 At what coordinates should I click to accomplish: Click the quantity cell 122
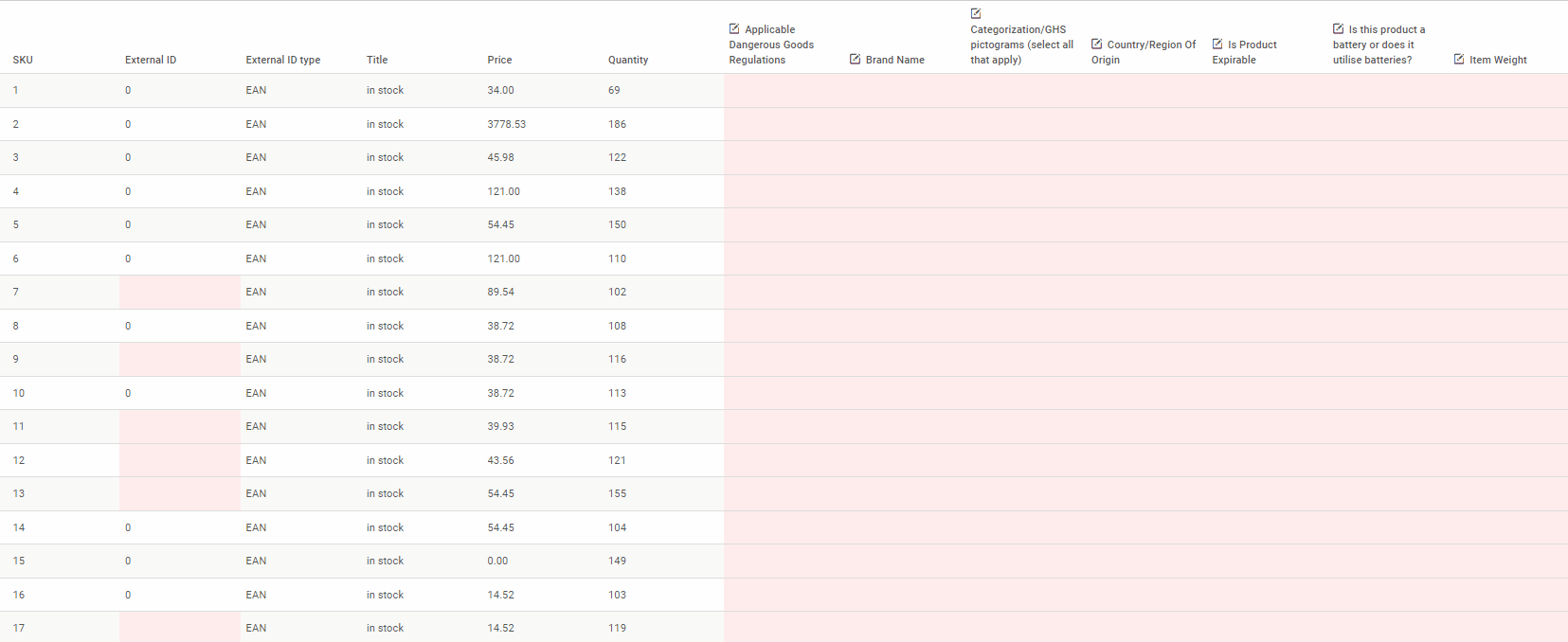coord(618,157)
